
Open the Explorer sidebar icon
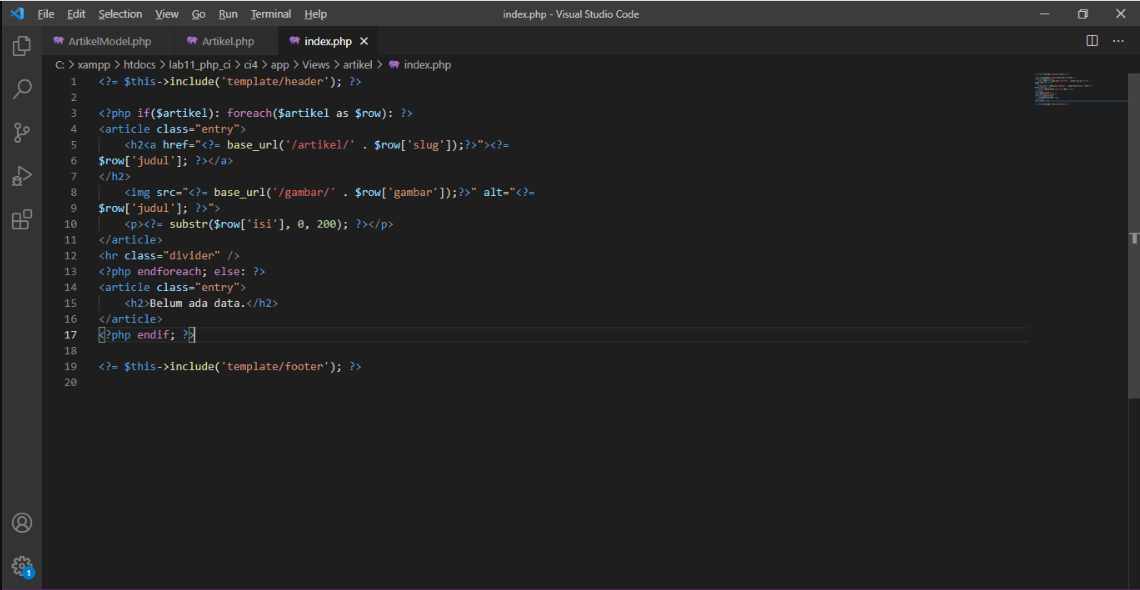click(x=22, y=45)
